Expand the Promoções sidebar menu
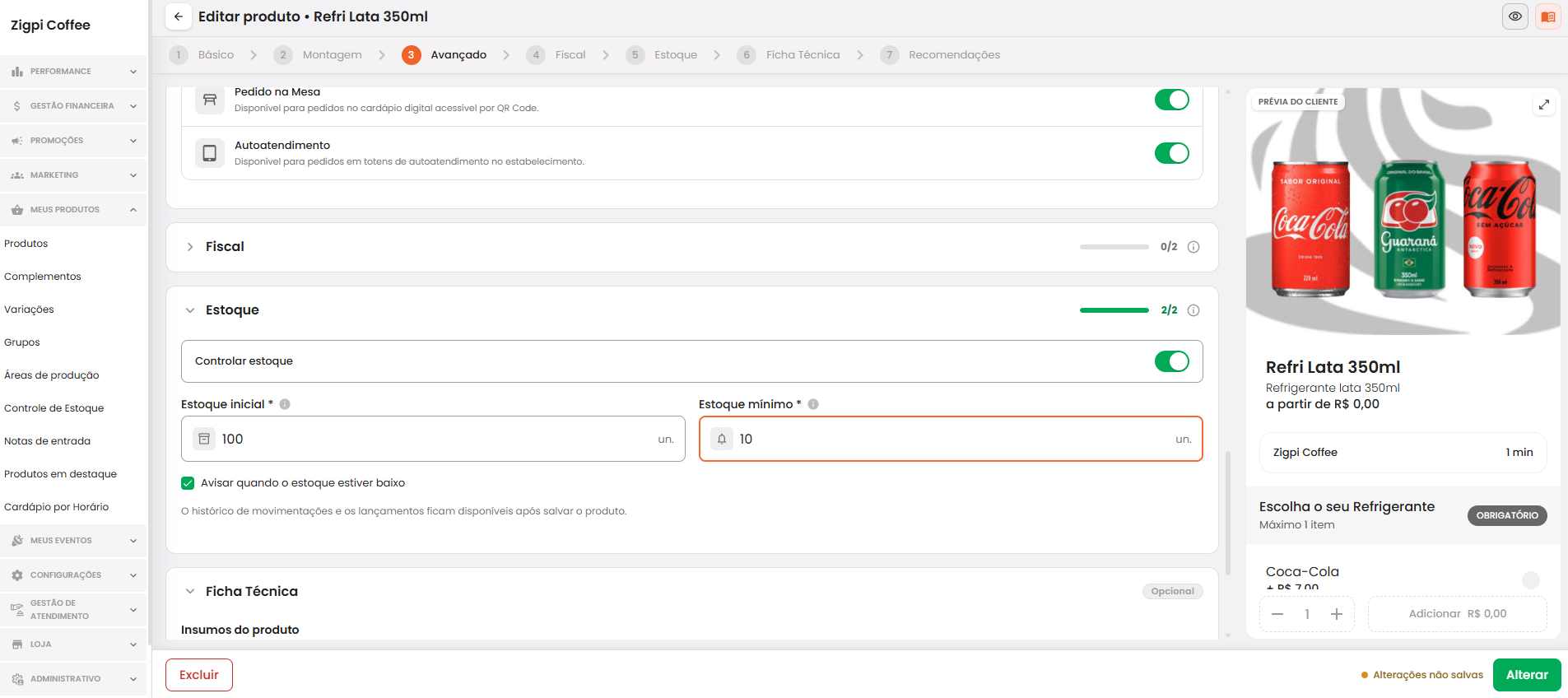1568x698 pixels. click(133, 141)
